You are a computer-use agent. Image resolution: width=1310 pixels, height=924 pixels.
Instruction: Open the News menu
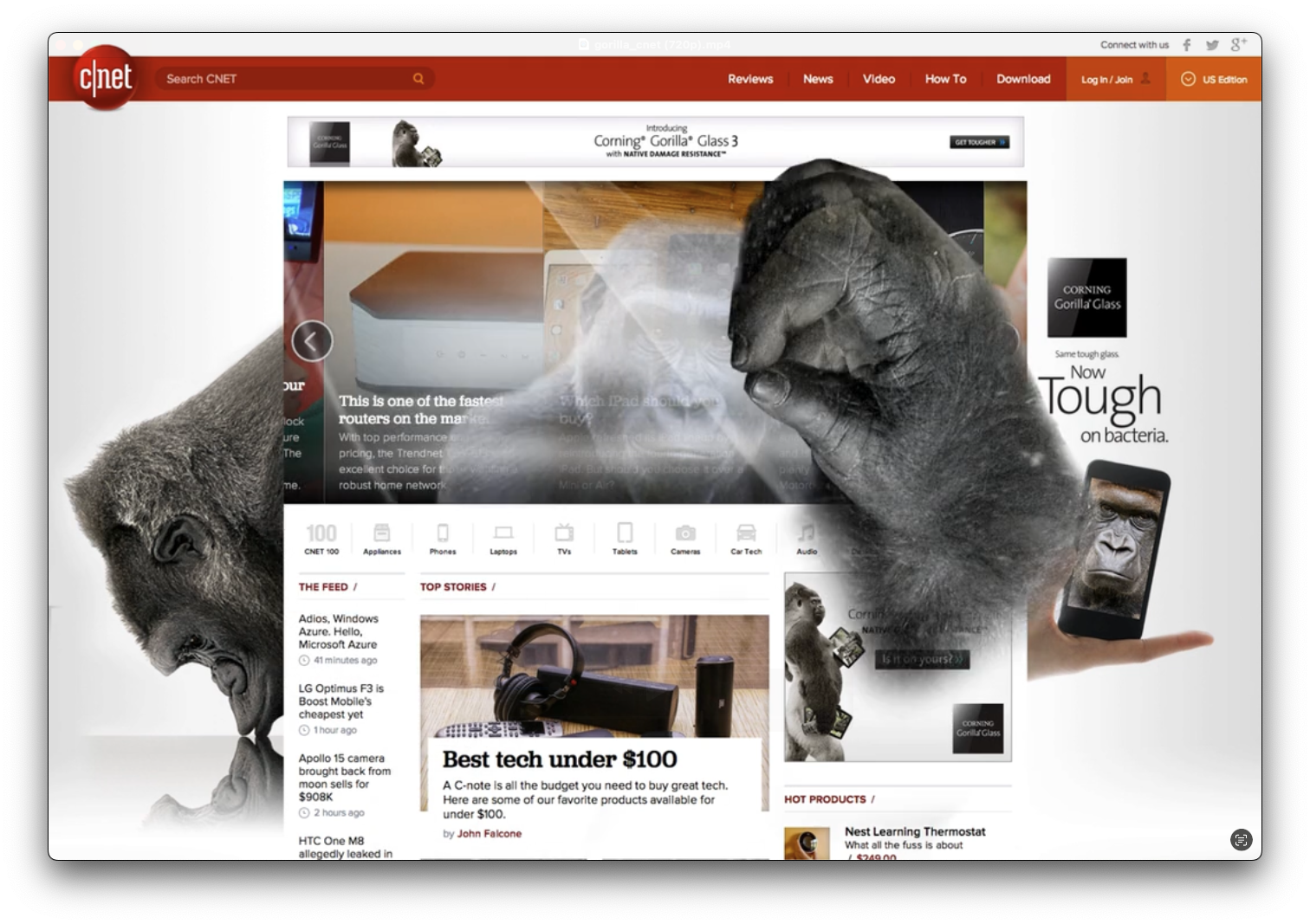[x=818, y=79]
